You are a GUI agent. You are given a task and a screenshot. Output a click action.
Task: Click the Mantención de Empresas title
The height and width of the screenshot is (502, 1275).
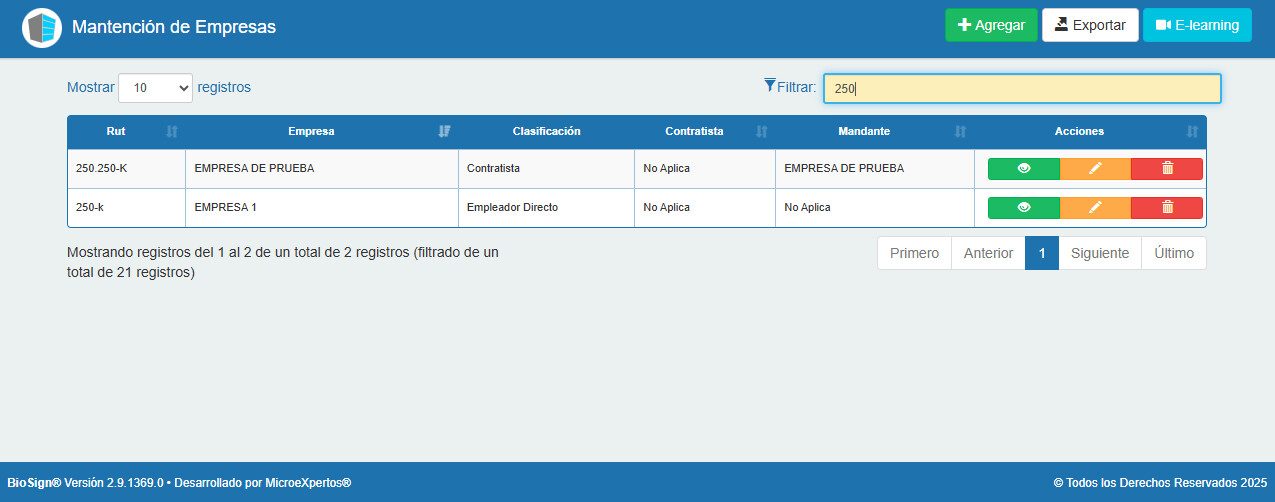click(x=174, y=27)
